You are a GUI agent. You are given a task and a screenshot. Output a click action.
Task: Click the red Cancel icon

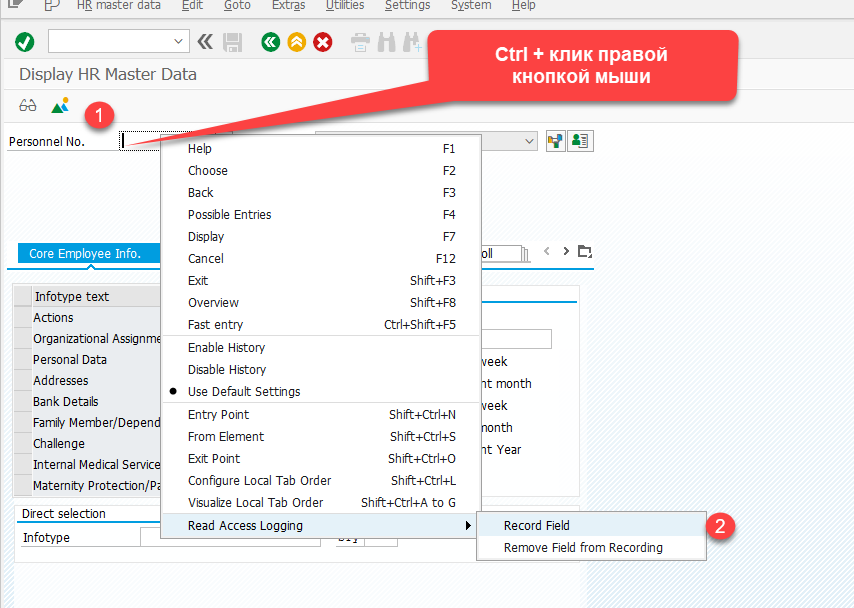point(322,42)
